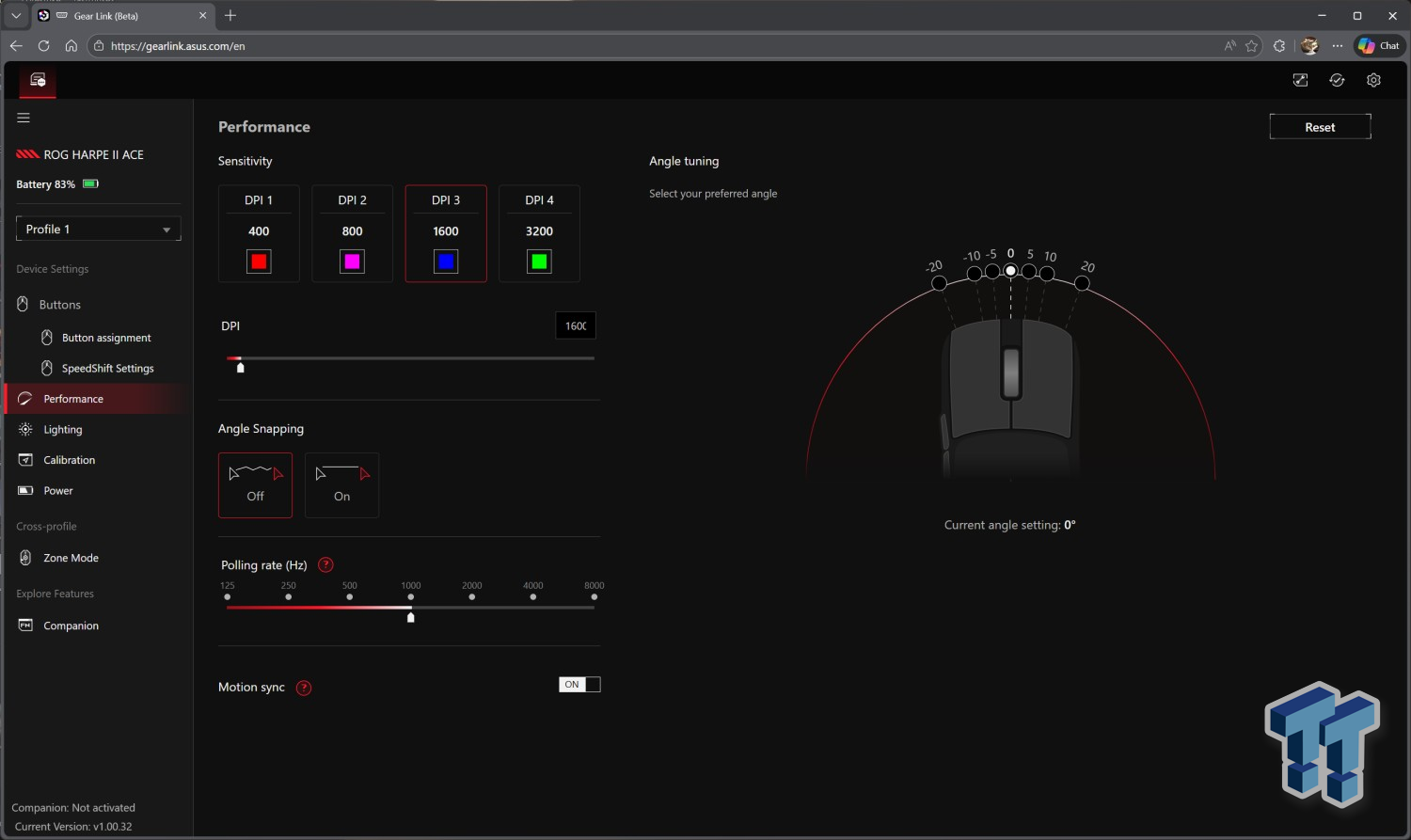Image resolution: width=1411 pixels, height=840 pixels.
Task: Open Polling rate help question icon
Action: pyautogui.click(x=325, y=564)
